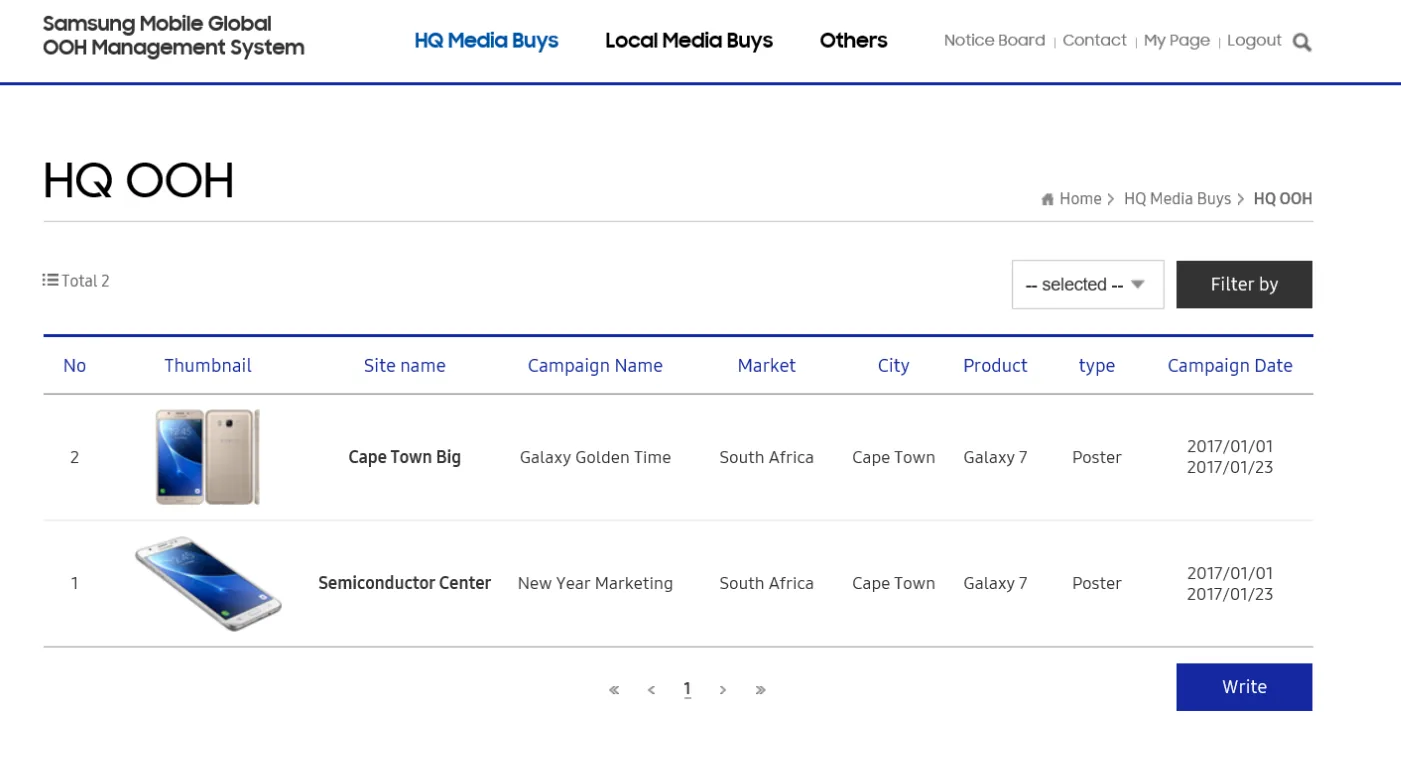Click Poster type in Semiconductor Center row
Image resolution: width=1401 pixels, height=757 pixels.
[x=1096, y=583]
